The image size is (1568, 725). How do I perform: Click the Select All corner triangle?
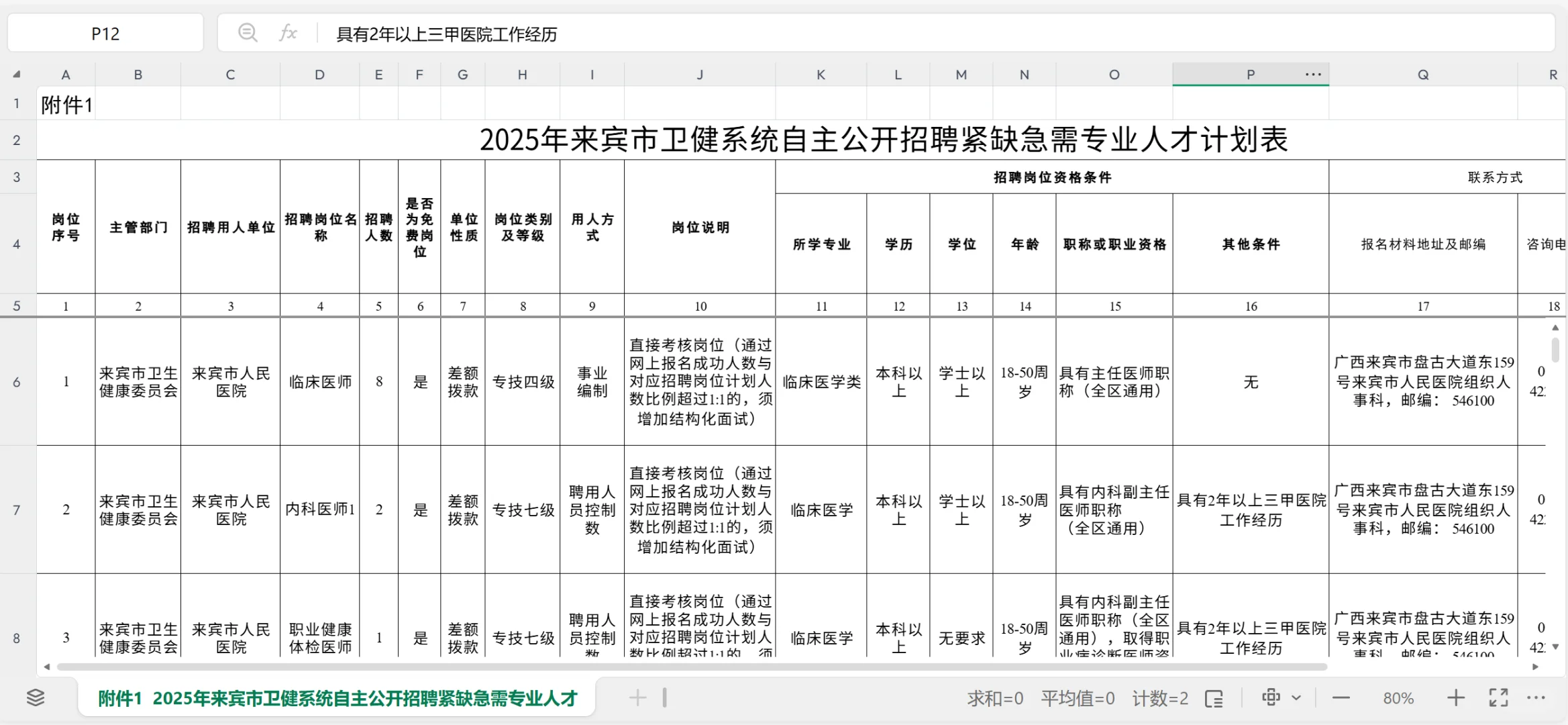tap(17, 75)
